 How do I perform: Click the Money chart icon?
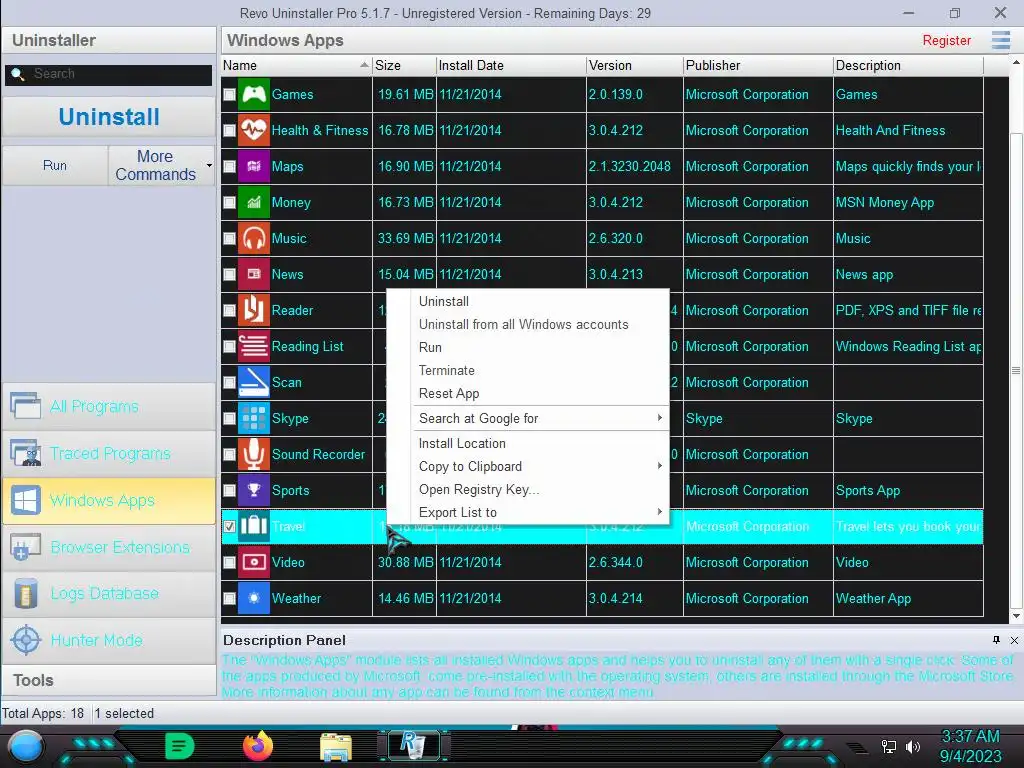(x=253, y=202)
